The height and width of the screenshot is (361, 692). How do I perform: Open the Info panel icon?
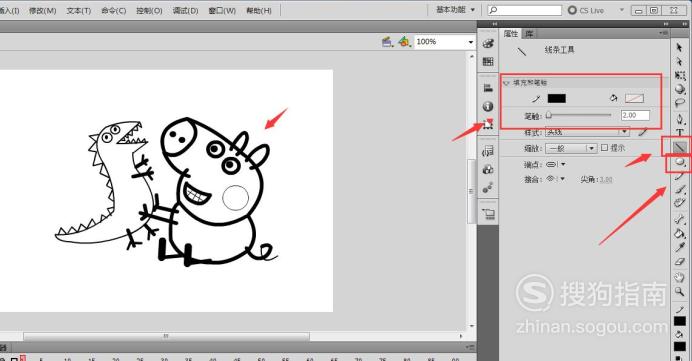[x=488, y=106]
